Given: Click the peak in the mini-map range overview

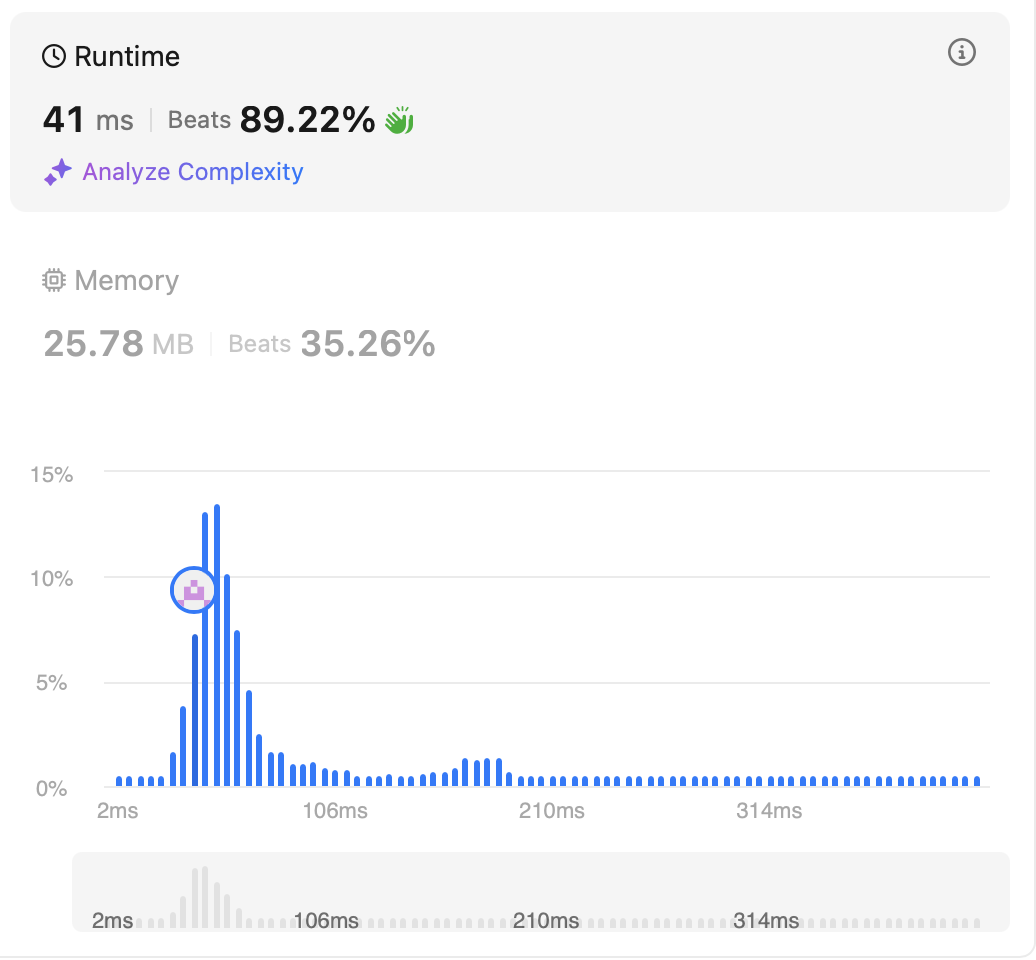Looking at the screenshot, I should [204, 896].
